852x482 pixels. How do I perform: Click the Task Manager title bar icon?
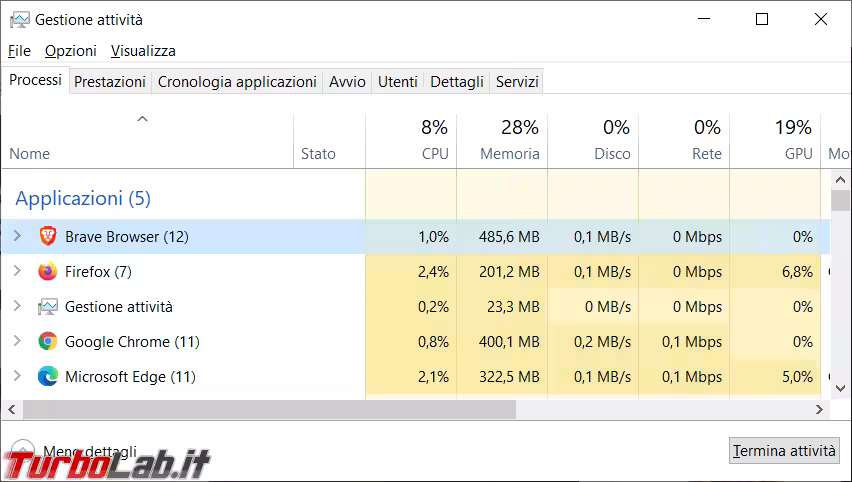(18, 19)
